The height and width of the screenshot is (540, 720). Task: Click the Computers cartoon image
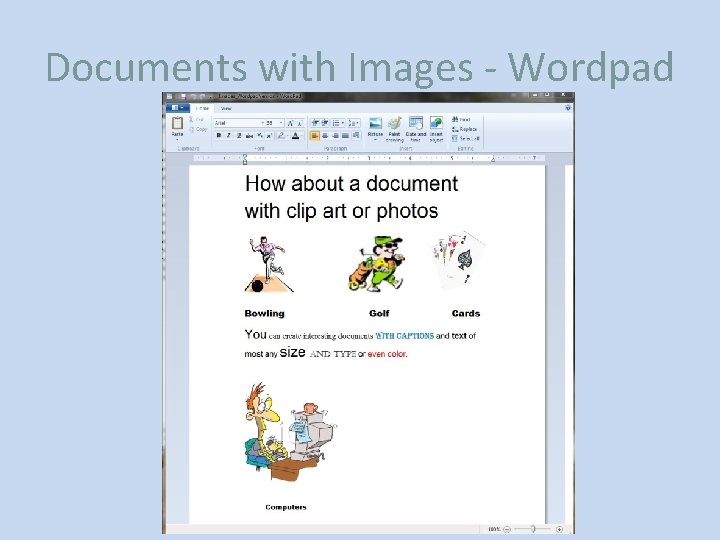click(x=290, y=432)
